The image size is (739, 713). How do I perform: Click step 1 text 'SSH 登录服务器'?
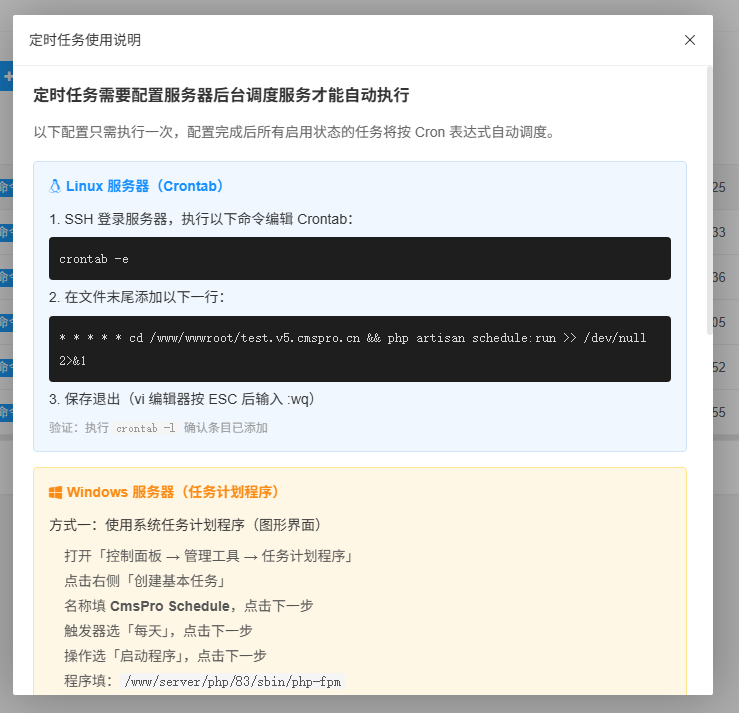coord(201,219)
